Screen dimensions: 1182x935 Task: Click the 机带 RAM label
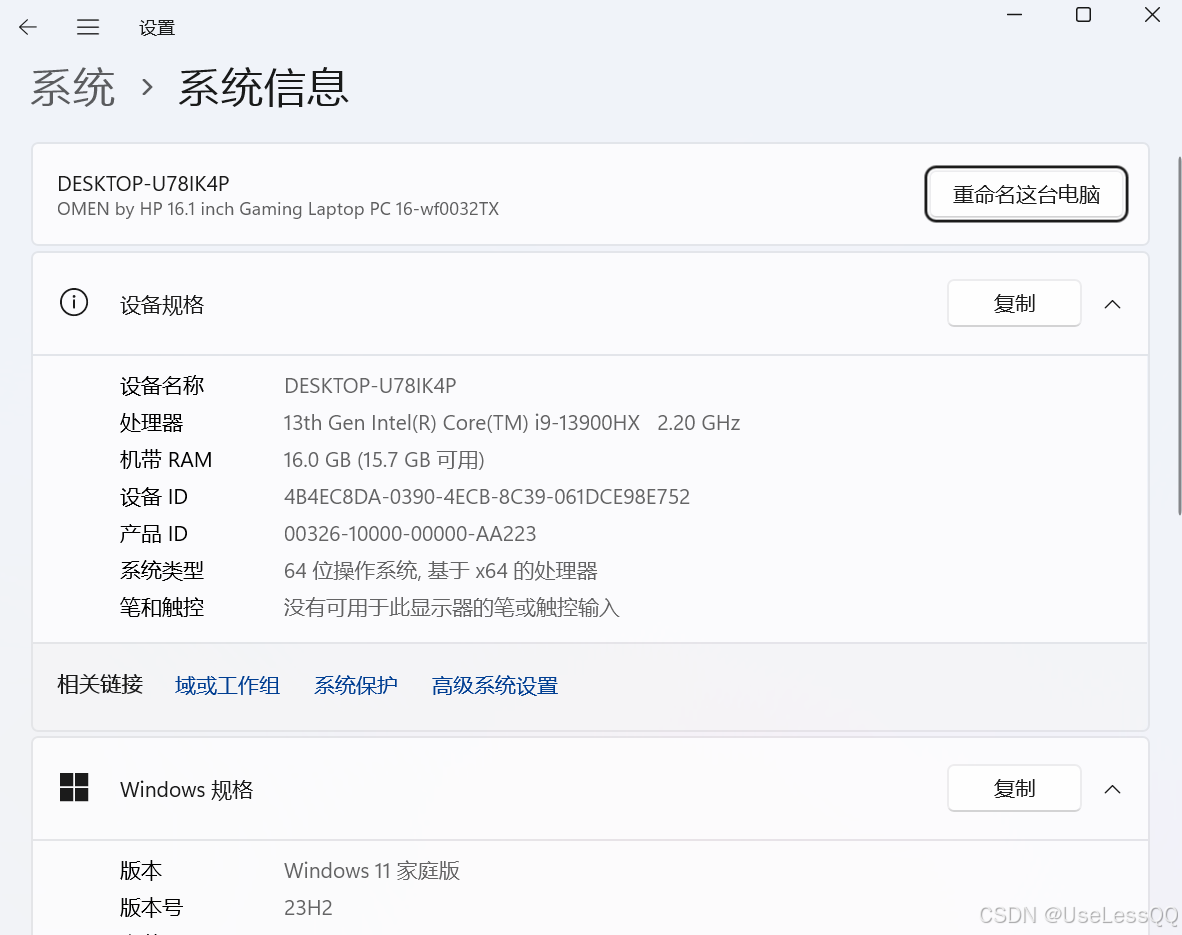pos(166,460)
